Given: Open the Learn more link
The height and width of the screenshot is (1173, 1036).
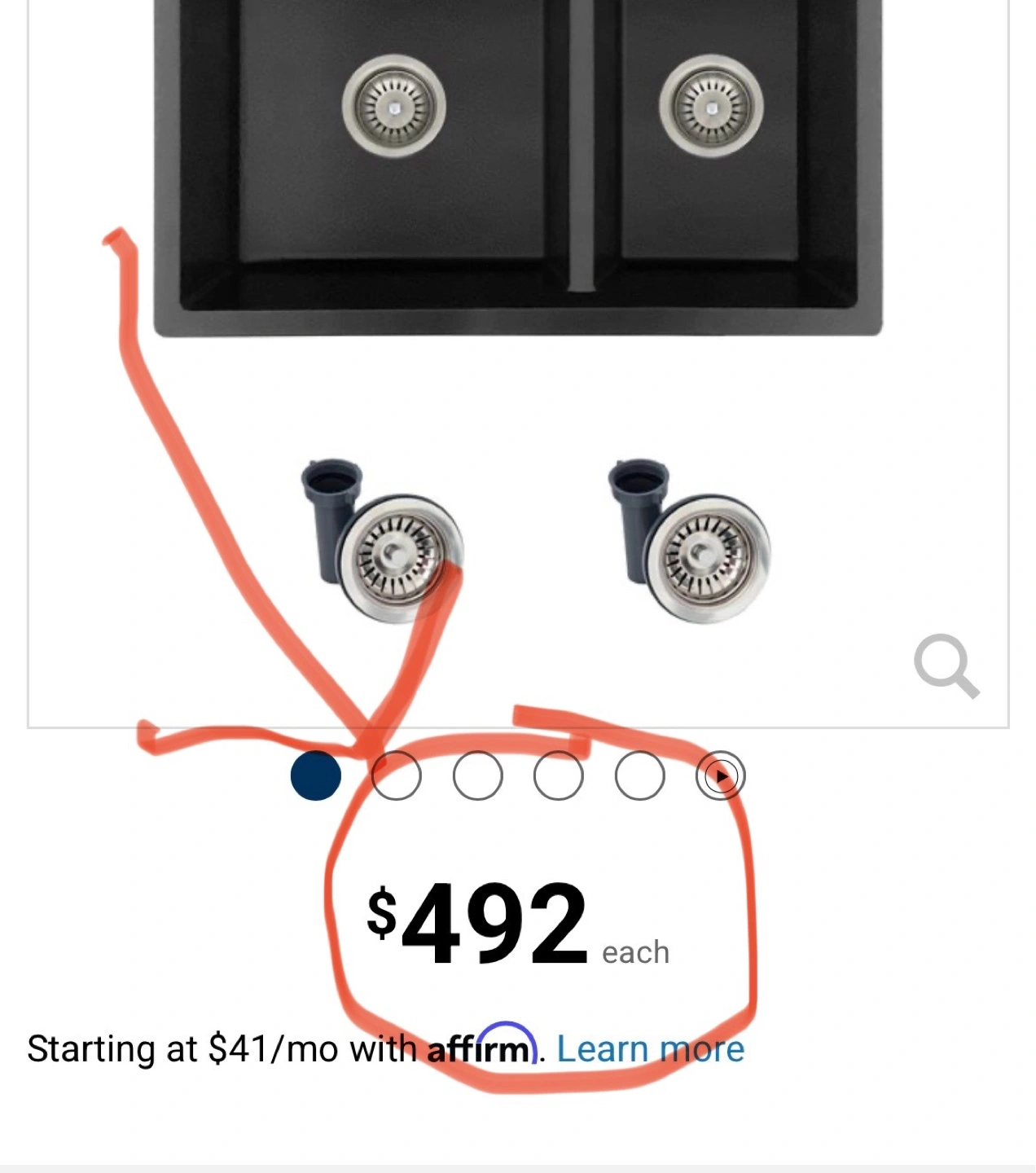Looking at the screenshot, I should point(651,1049).
